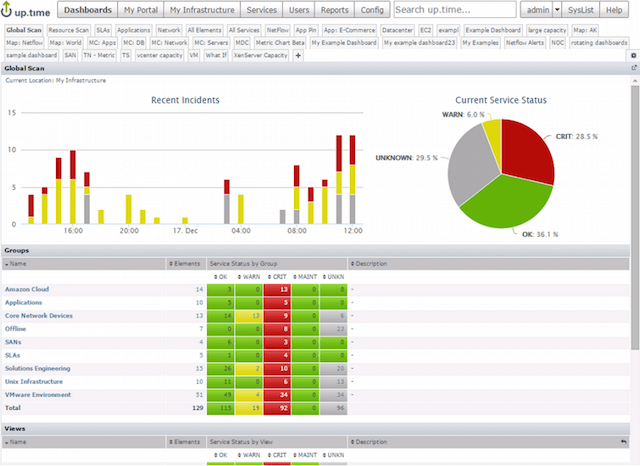Switch to the Resource Scan tab

pyautogui.click(x=69, y=30)
